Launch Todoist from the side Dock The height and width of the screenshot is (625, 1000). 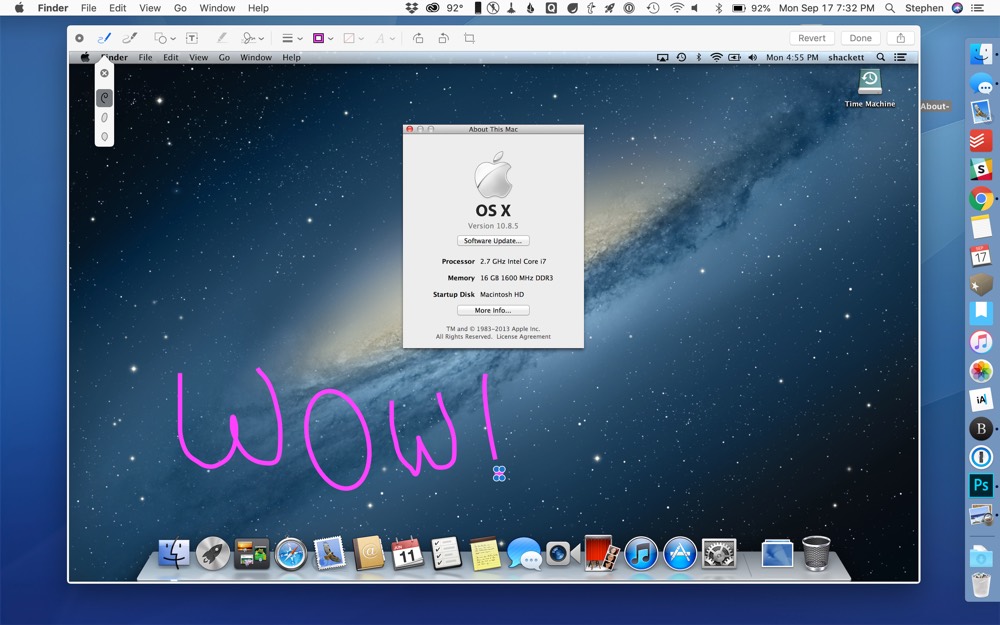click(981, 140)
